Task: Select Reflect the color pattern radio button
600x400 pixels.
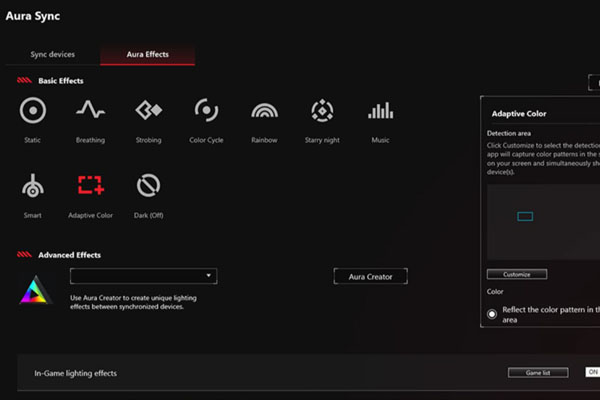Action: coord(492,314)
